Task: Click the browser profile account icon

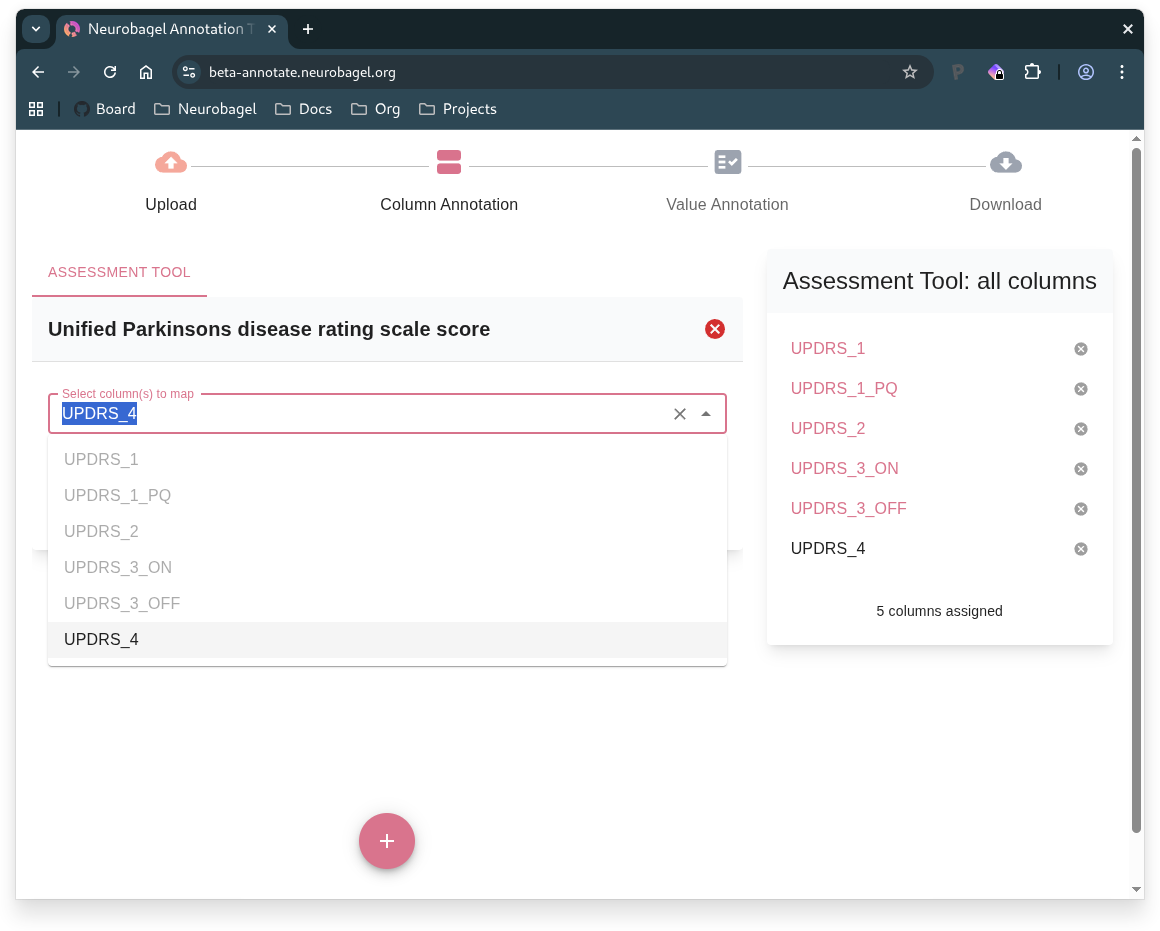Action: click(1086, 72)
